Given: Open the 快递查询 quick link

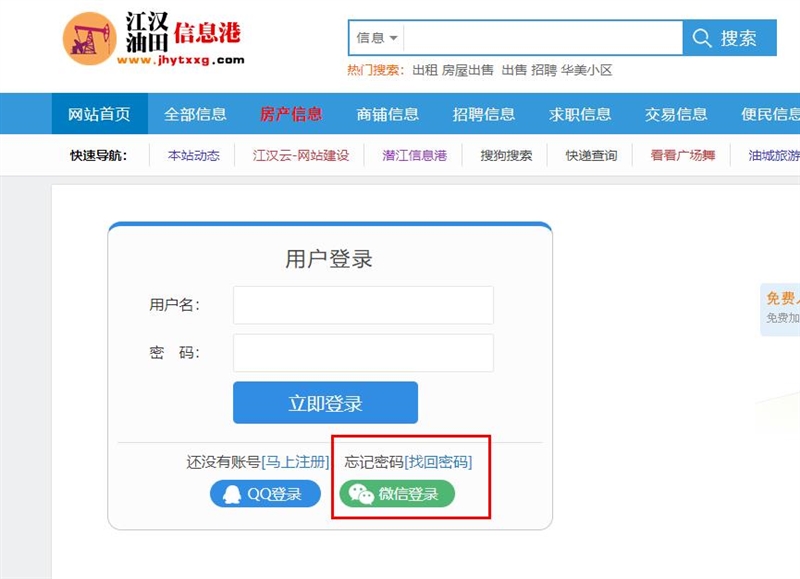Looking at the screenshot, I should 591,155.
